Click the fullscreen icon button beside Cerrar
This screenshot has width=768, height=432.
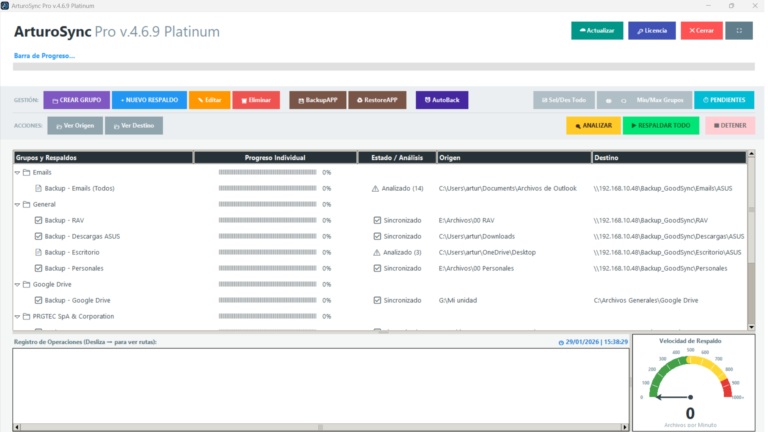pyautogui.click(x=739, y=31)
